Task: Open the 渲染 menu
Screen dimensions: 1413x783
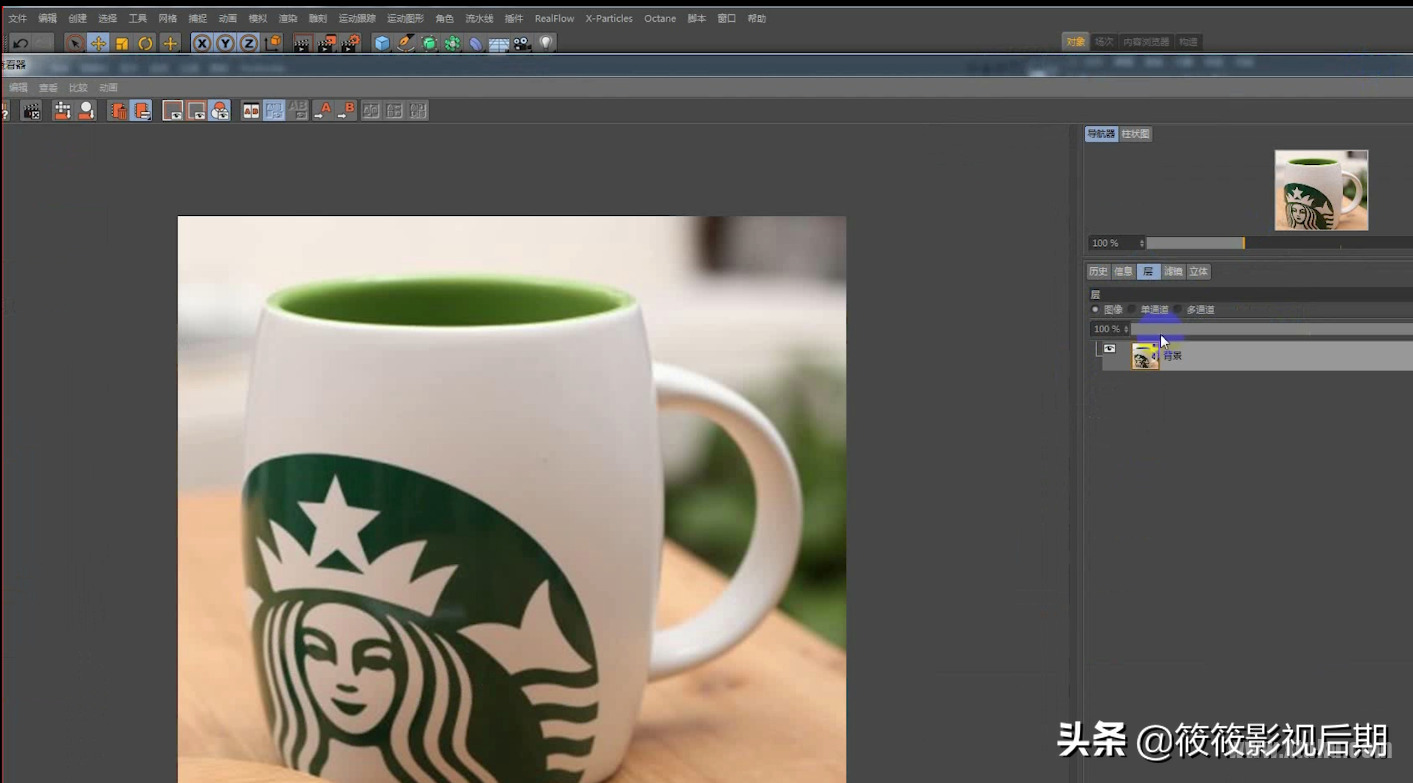Action: point(286,18)
